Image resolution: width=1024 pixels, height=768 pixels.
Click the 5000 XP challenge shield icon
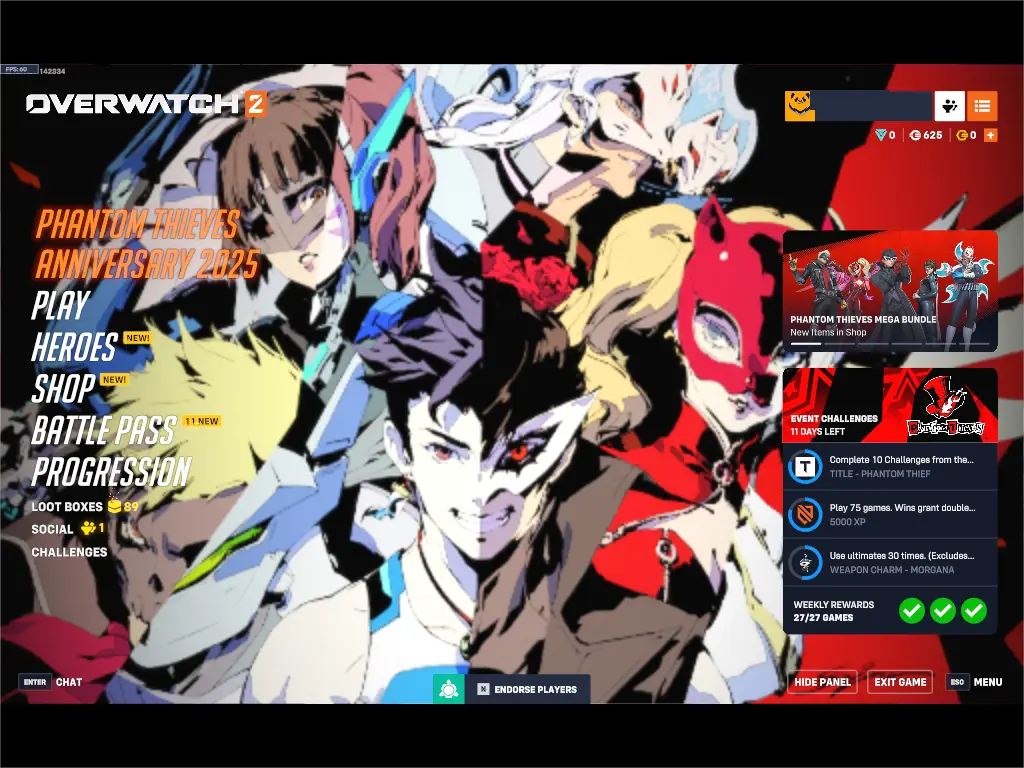tap(805, 515)
